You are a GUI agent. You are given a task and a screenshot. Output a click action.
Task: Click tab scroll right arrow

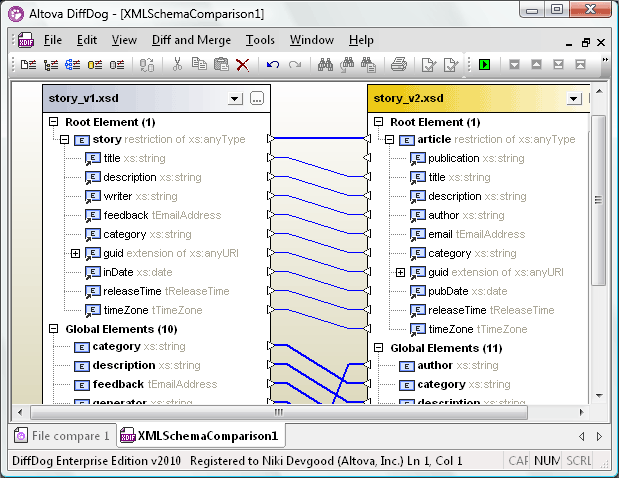(x=599, y=436)
